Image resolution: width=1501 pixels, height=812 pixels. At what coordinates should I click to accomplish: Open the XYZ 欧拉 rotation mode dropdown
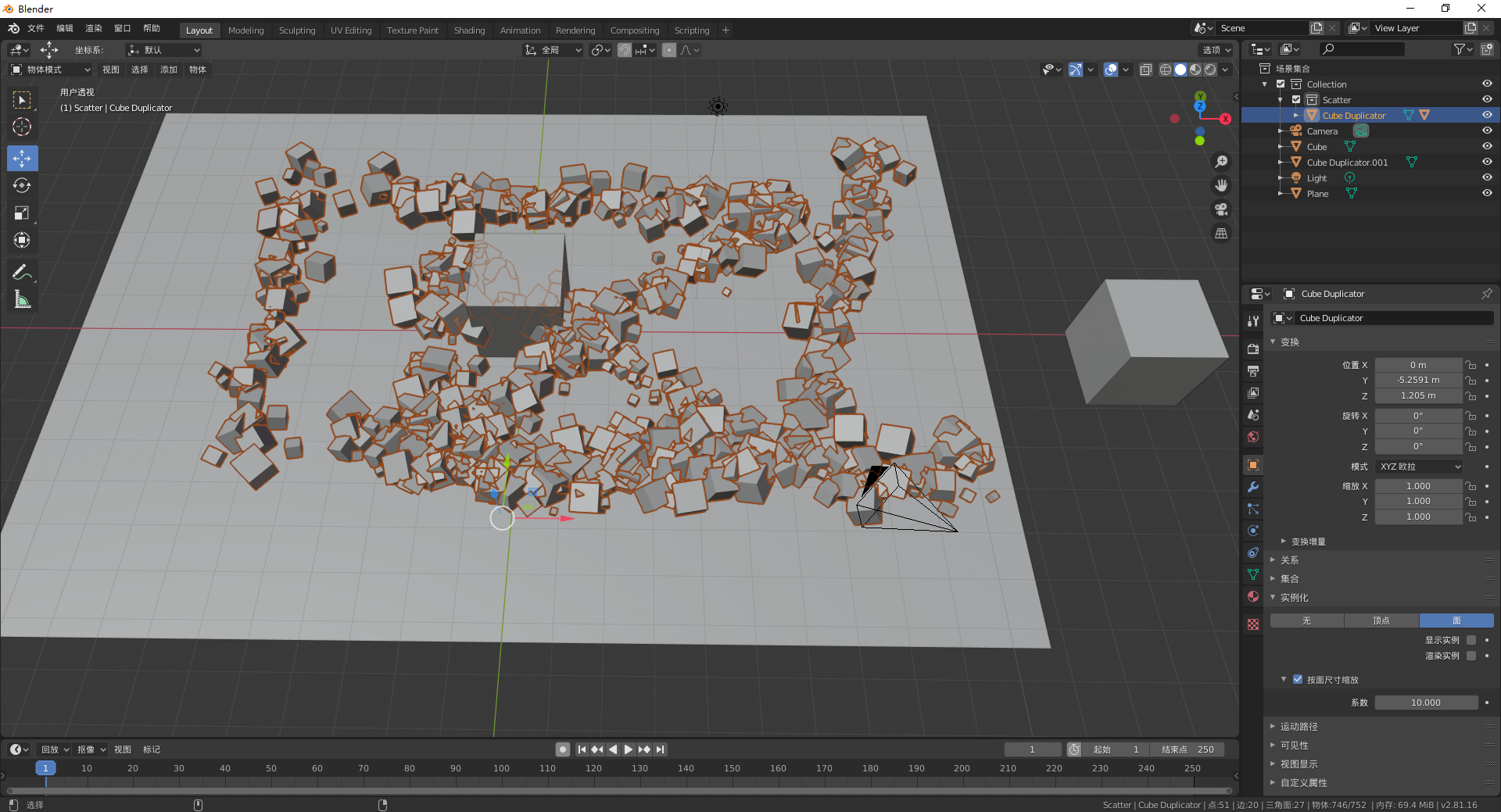coord(1418,467)
